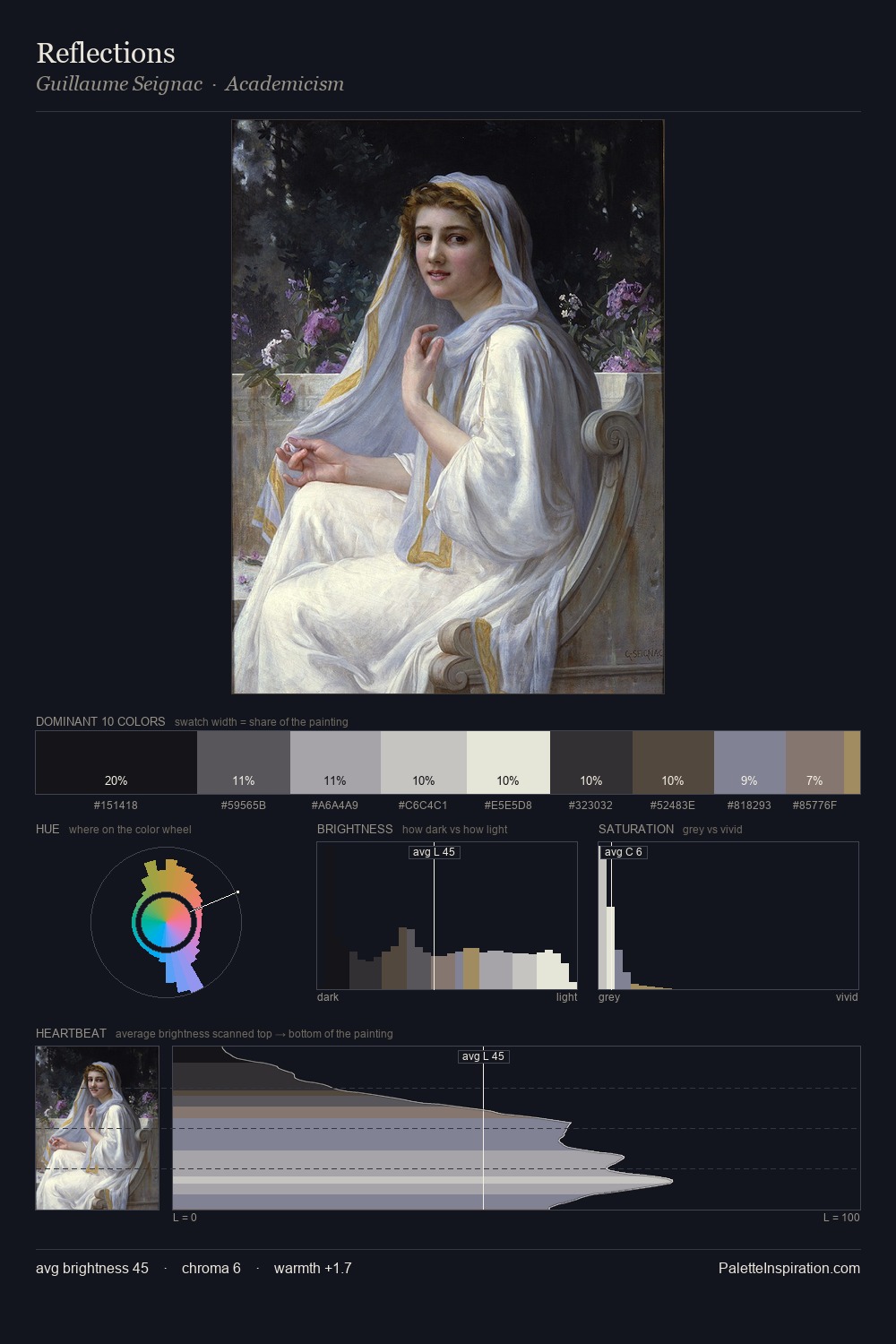Click the 'avg brightness 45' footer stat

(92, 1268)
